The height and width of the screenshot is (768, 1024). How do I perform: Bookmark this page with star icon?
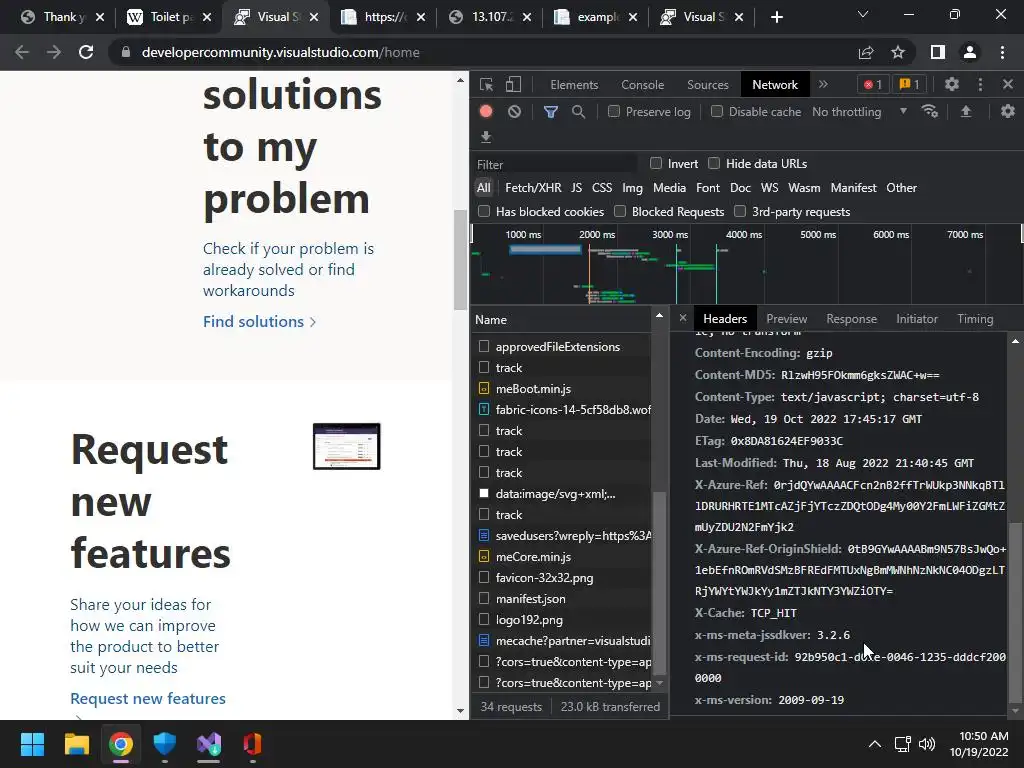898,52
